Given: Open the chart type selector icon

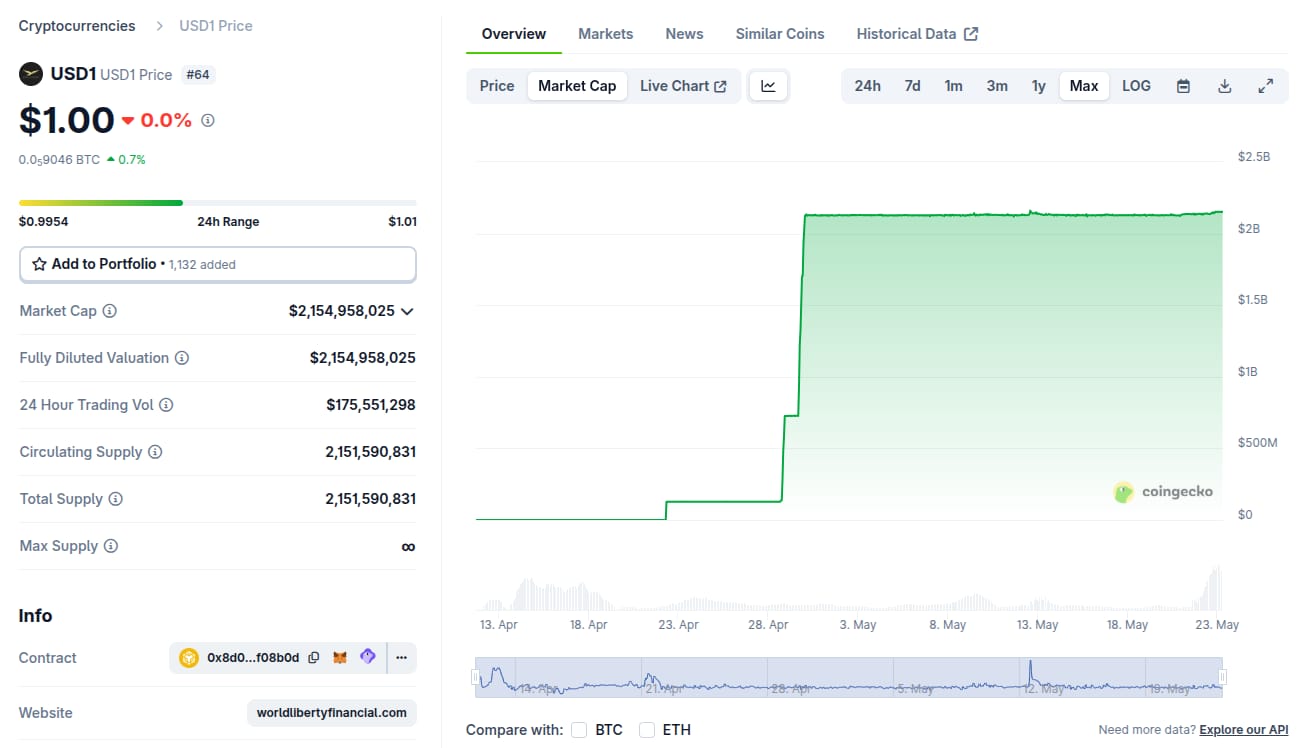Looking at the screenshot, I should point(768,86).
